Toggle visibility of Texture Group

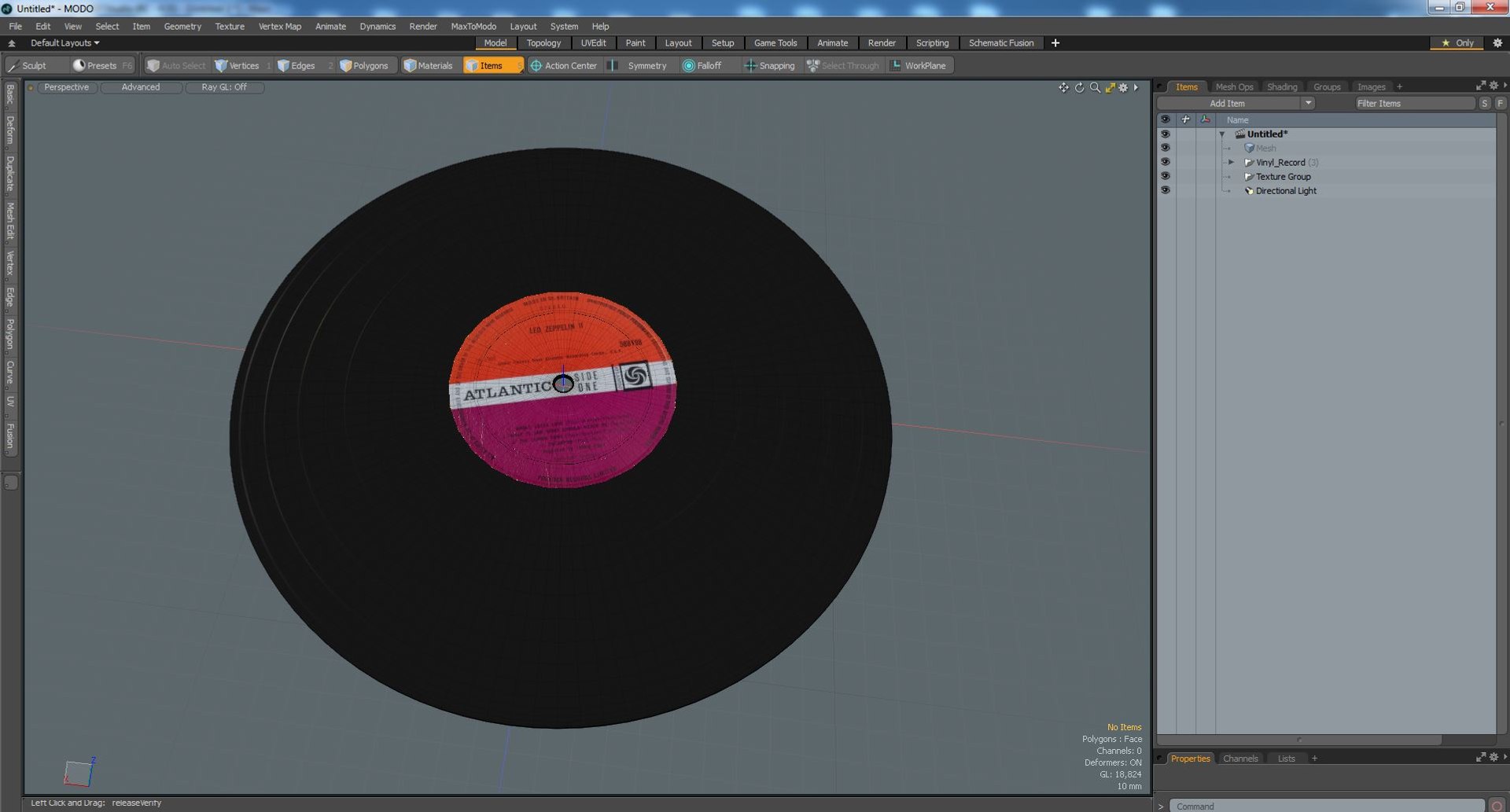[x=1165, y=176]
